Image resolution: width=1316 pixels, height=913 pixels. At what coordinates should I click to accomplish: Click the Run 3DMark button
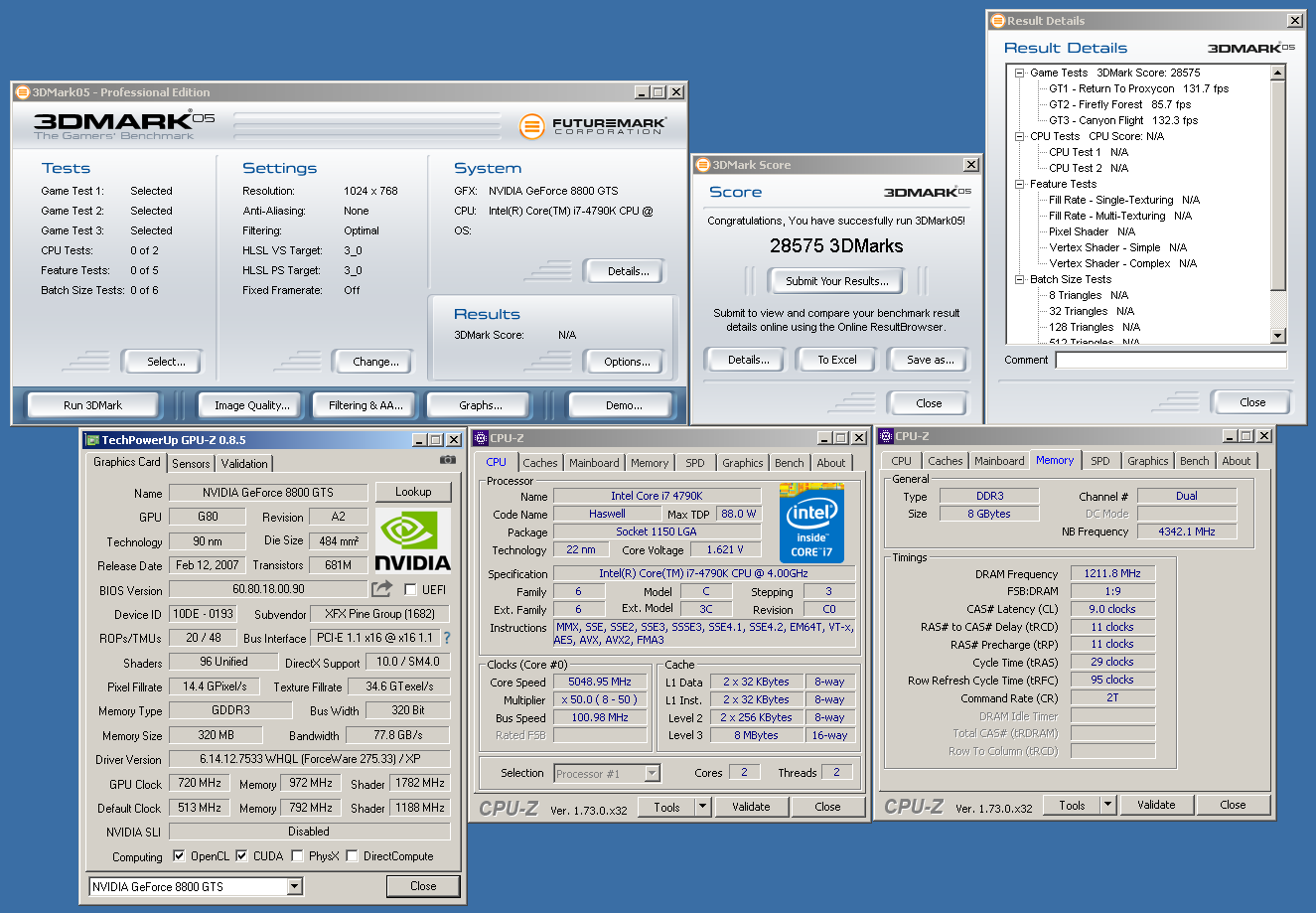tap(93, 405)
